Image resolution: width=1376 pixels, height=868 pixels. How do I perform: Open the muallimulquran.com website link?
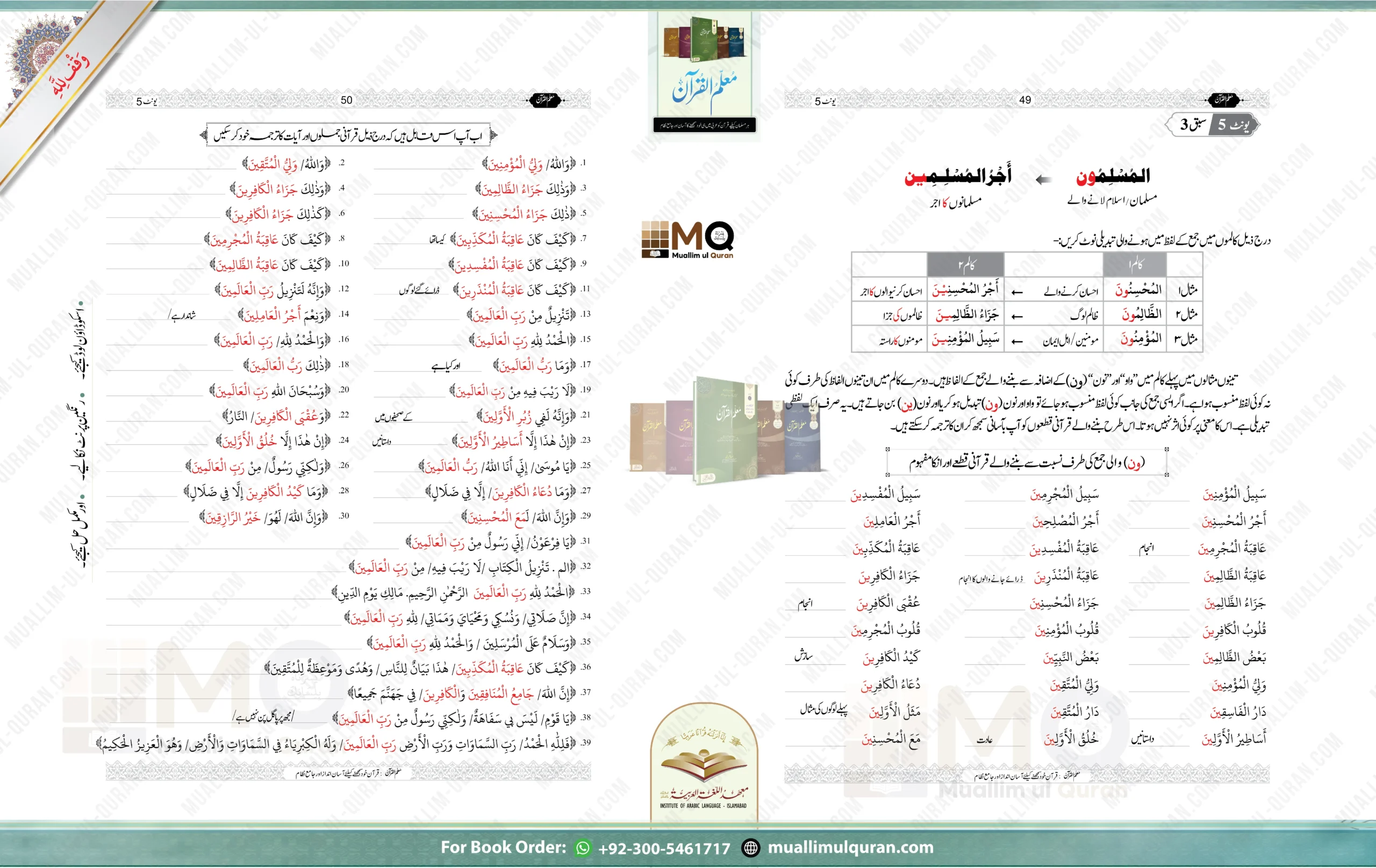click(850, 848)
